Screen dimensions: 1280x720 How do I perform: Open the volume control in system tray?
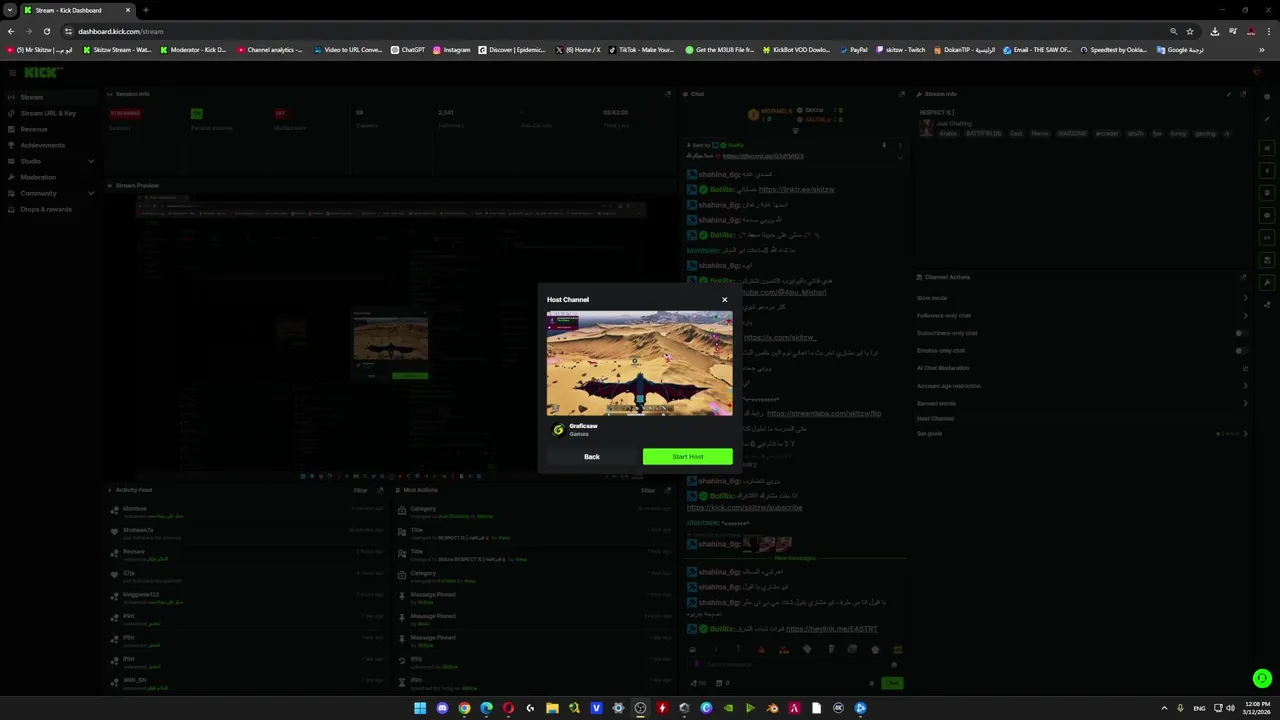tap(1230, 708)
